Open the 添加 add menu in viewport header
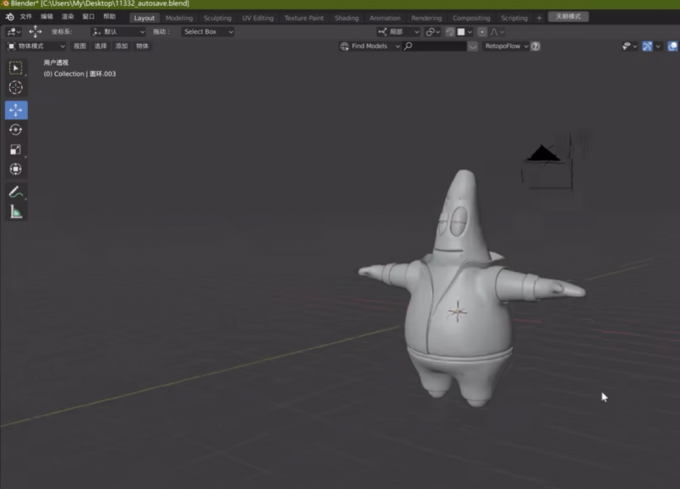680x489 pixels. (121, 46)
